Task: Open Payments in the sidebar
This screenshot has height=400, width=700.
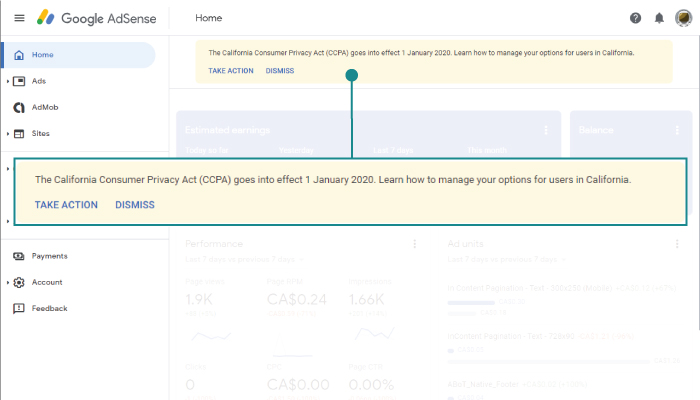Action: [49, 256]
